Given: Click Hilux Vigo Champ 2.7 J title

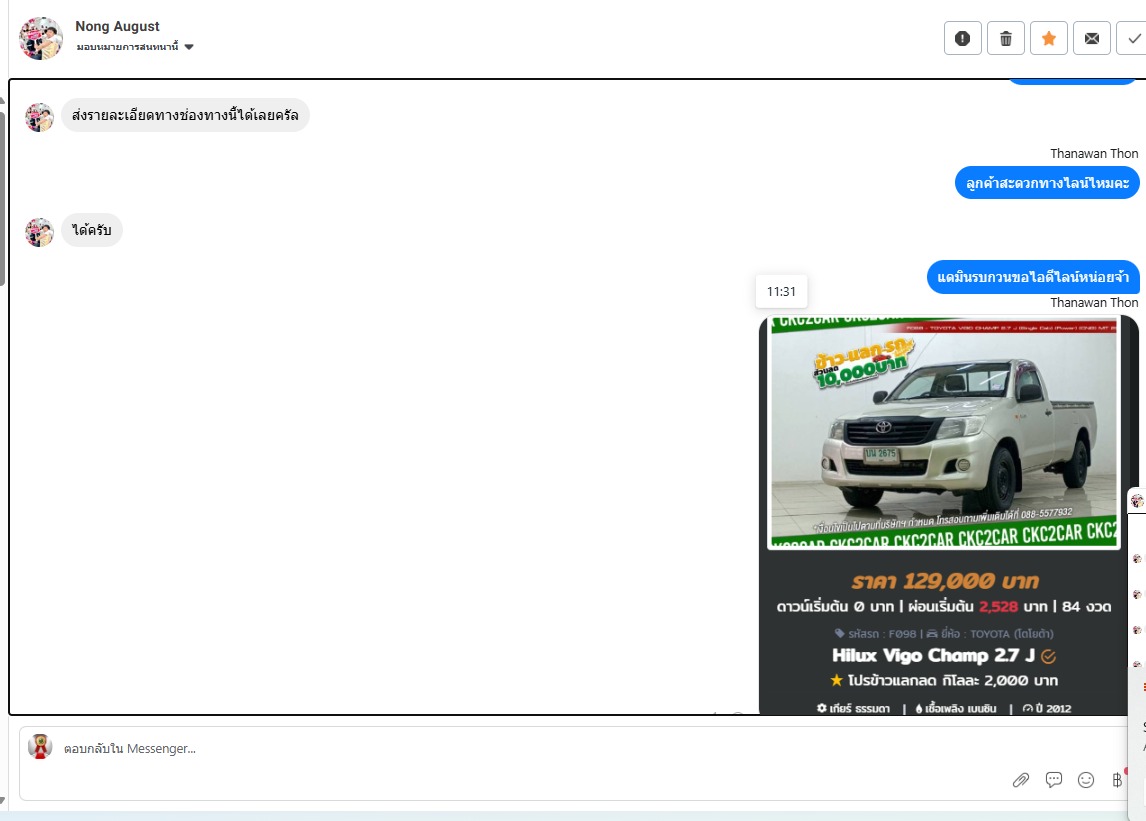Looking at the screenshot, I should (x=933, y=656).
